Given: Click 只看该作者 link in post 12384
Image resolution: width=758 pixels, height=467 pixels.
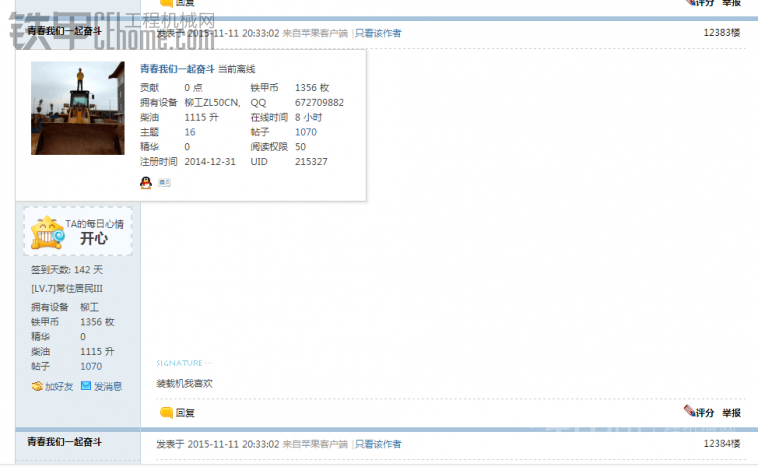Looking at the screenshot, I should [x=378, y=444].
